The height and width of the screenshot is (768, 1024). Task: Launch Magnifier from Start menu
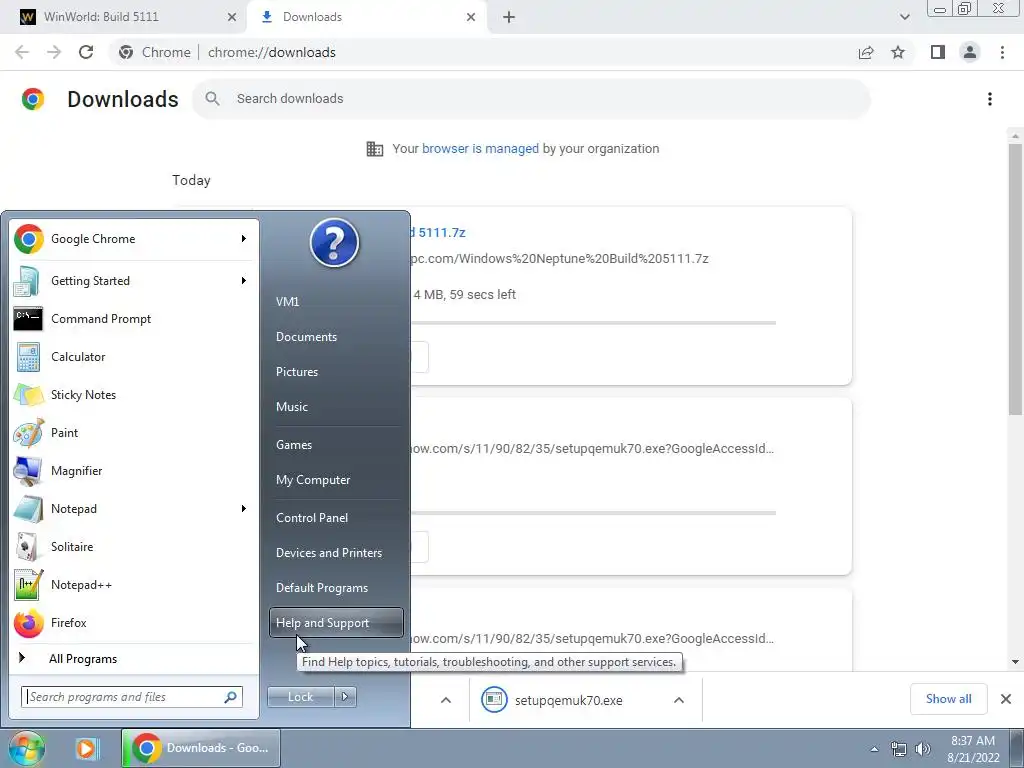[x=134, y=470]
